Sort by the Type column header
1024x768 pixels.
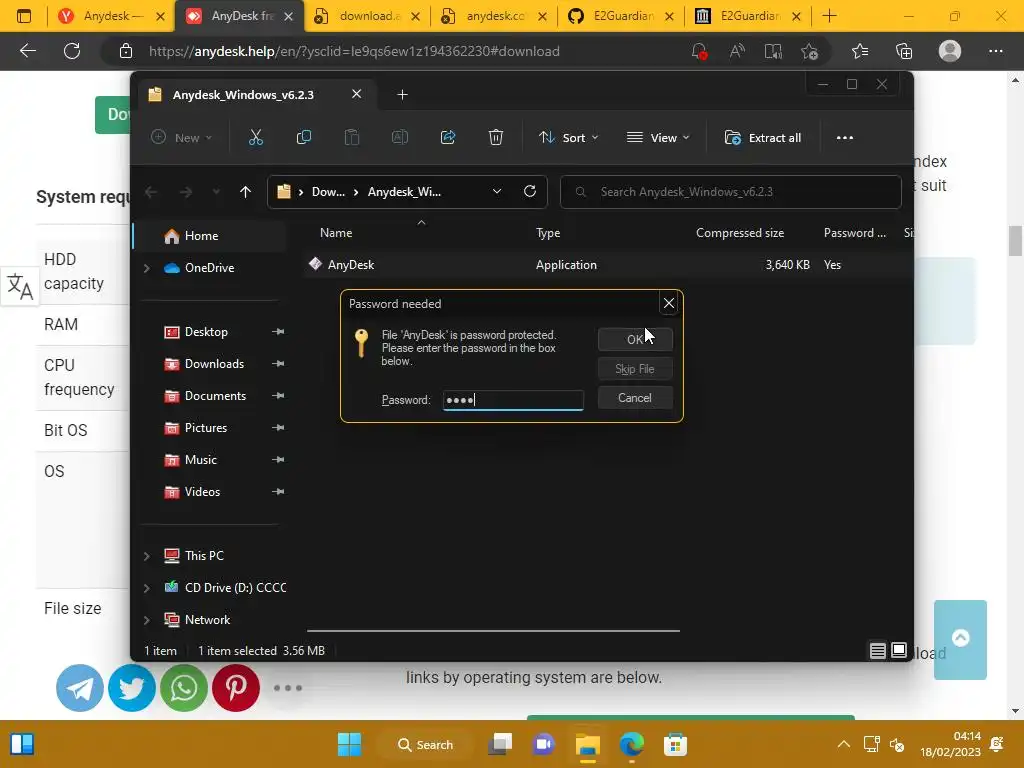[x=548, y=233]
